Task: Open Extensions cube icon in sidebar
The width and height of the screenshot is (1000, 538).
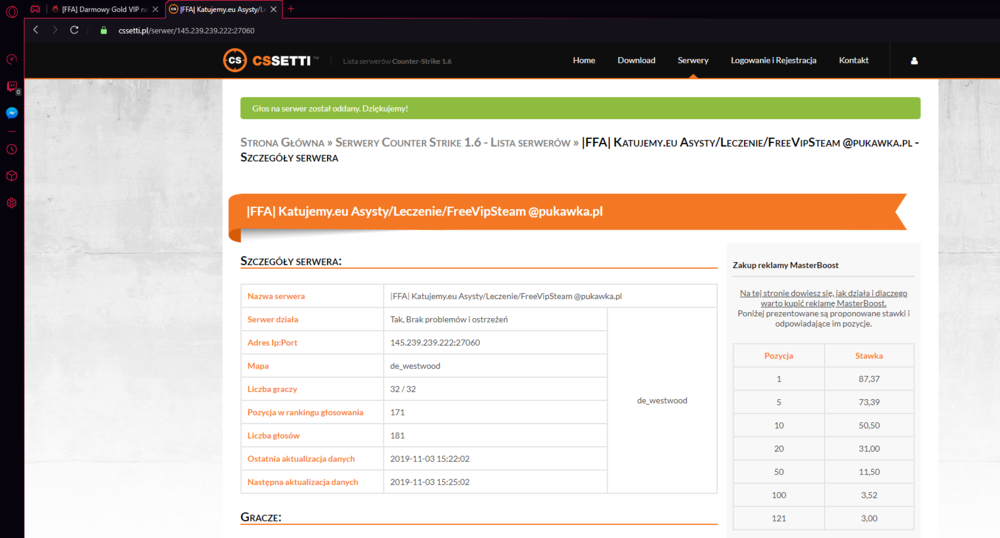Action: coord(11,176)
